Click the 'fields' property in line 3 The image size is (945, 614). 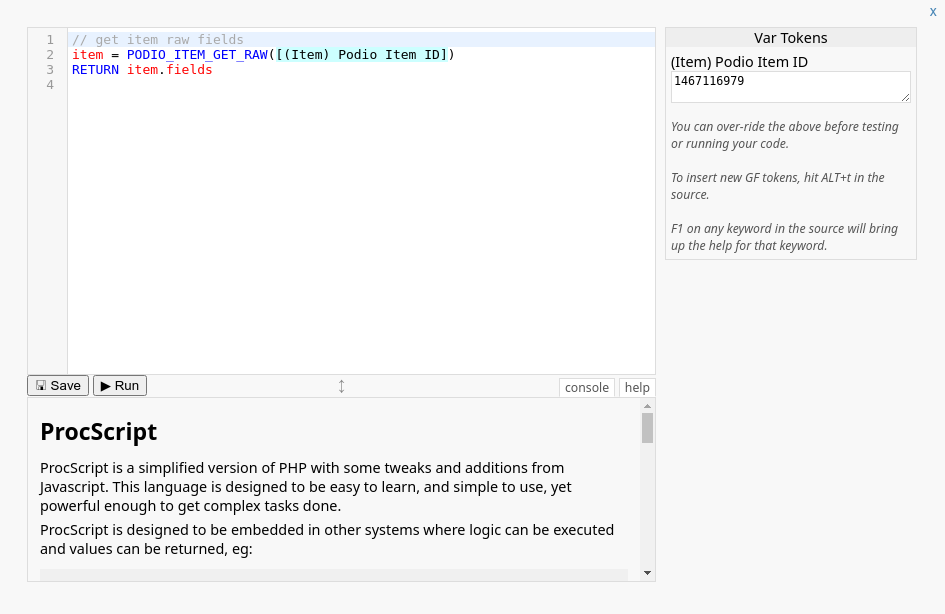click(x=189, y=70)
